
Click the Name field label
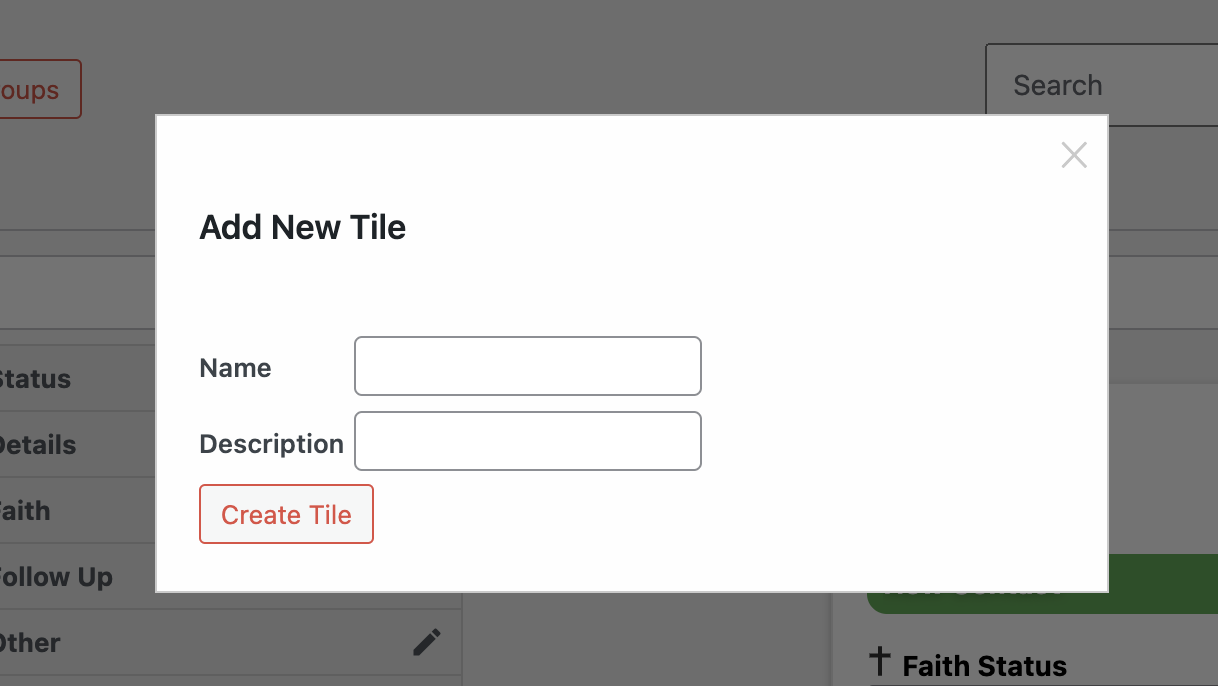point(235,367)
